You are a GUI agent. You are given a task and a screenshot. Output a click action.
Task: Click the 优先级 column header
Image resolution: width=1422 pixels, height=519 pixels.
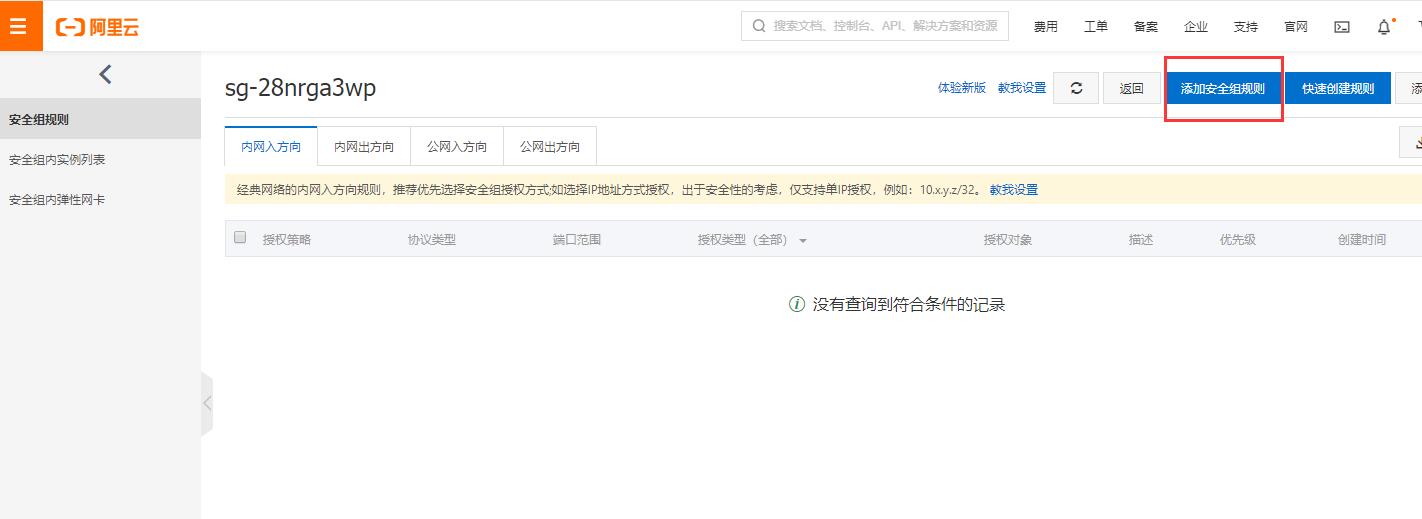(1238, 240)
